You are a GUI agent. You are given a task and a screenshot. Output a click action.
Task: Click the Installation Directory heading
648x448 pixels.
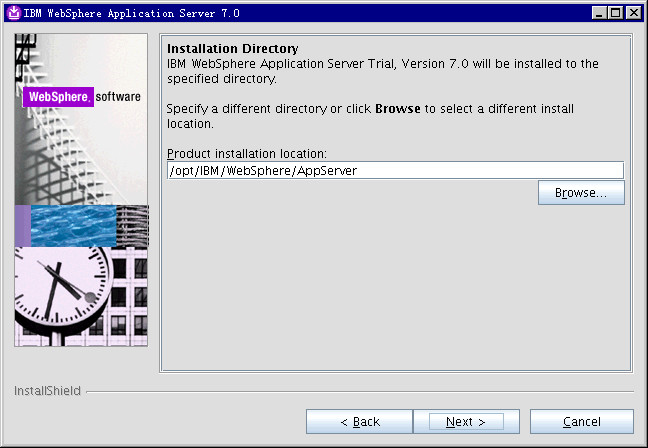pos(232,48)
